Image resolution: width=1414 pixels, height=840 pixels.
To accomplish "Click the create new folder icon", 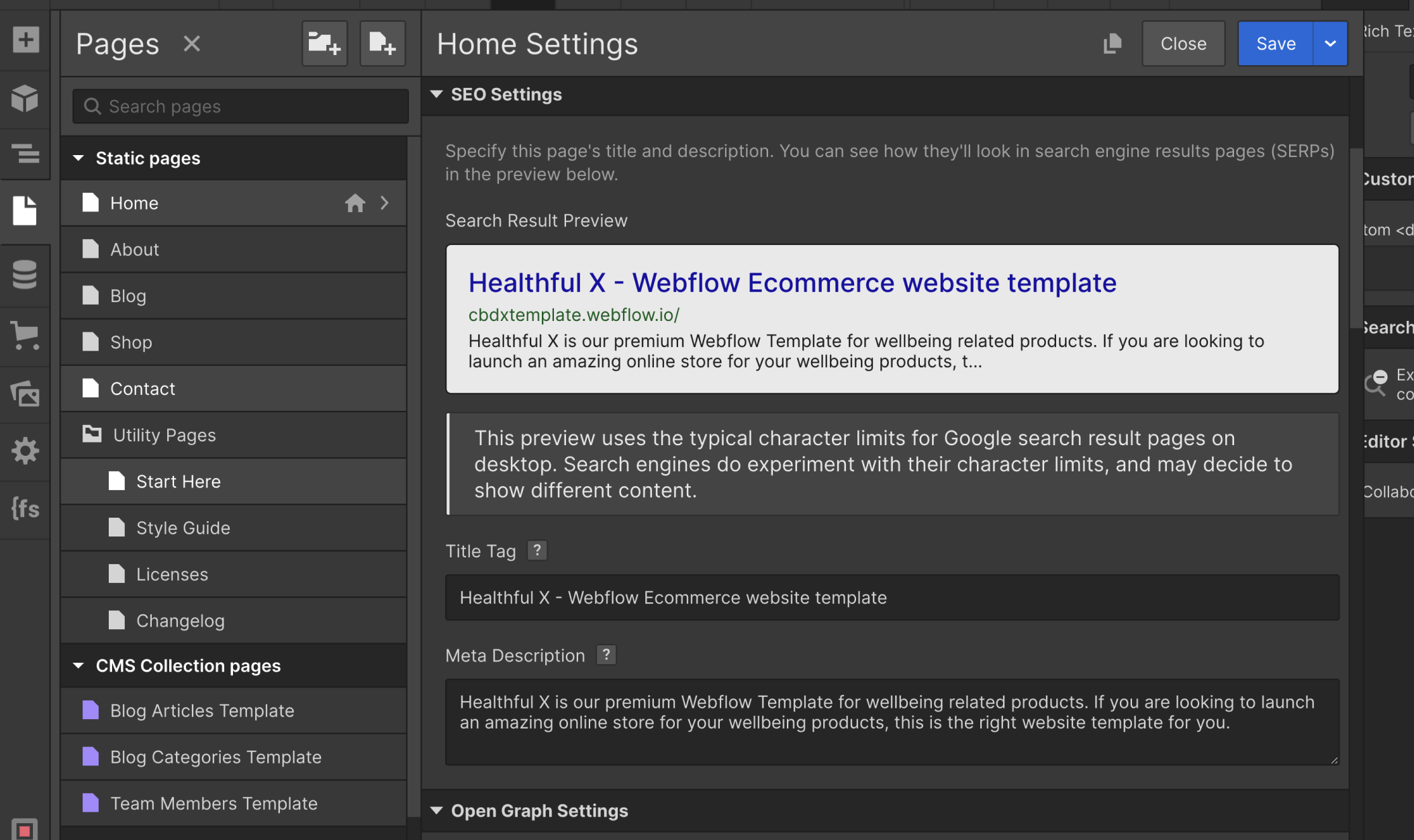I will tap(324, 44).
